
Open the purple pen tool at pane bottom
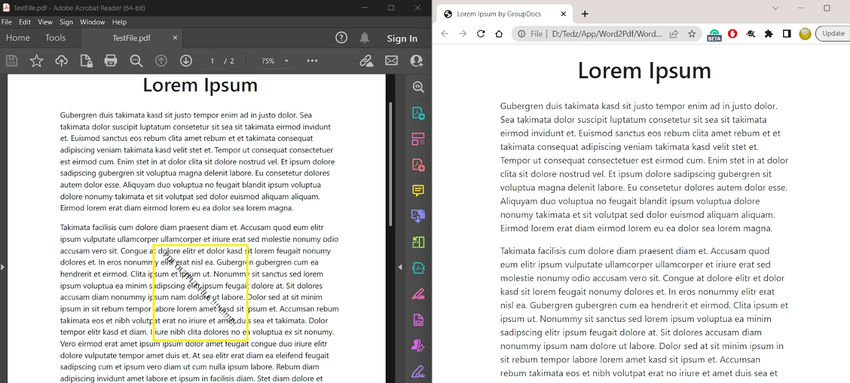pyautogui.click(x=418, y=372)
